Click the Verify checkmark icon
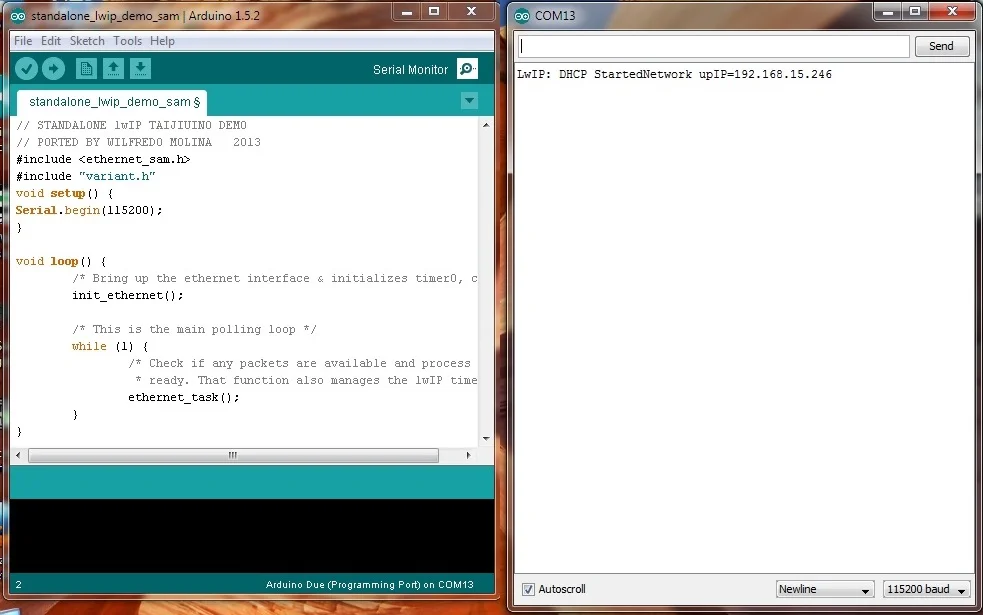Image resolution: width=983 pixels, height=615 pixels. pyautogui.click(x=26, y=68)
